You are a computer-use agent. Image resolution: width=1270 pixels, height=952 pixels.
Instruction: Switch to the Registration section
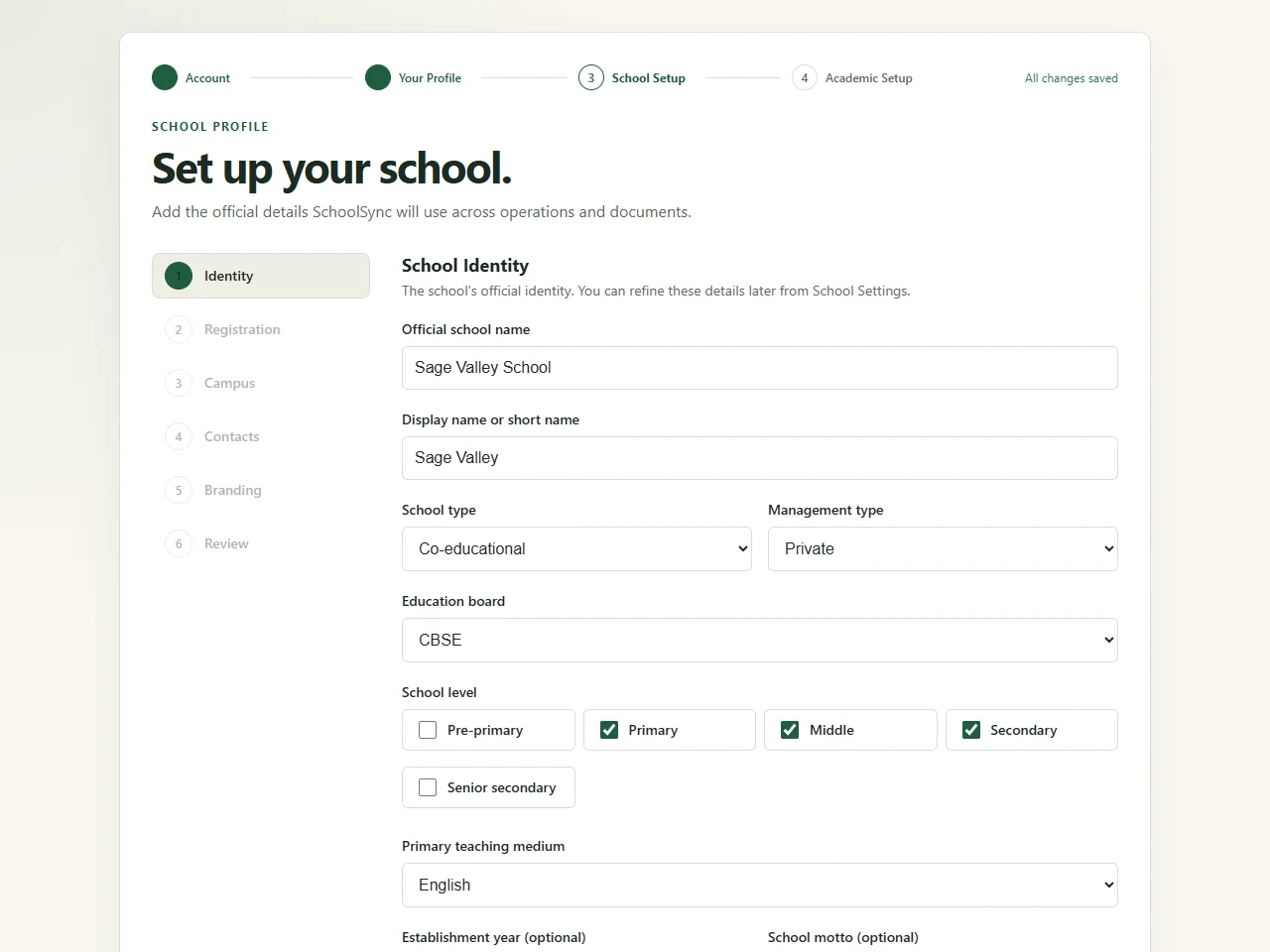tap(261, 329)
